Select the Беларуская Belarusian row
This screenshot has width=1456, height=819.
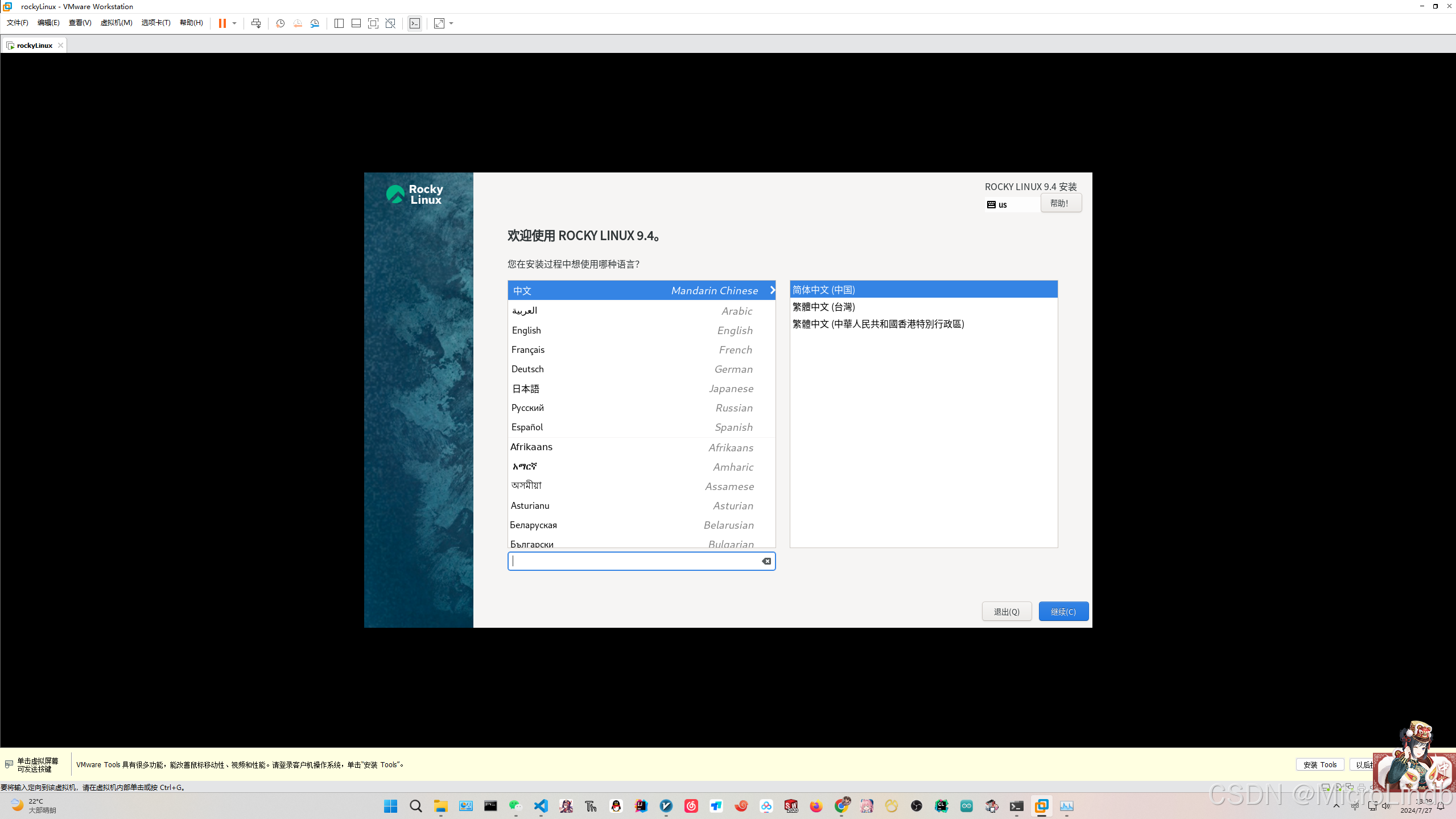click(x=641, y=525)
